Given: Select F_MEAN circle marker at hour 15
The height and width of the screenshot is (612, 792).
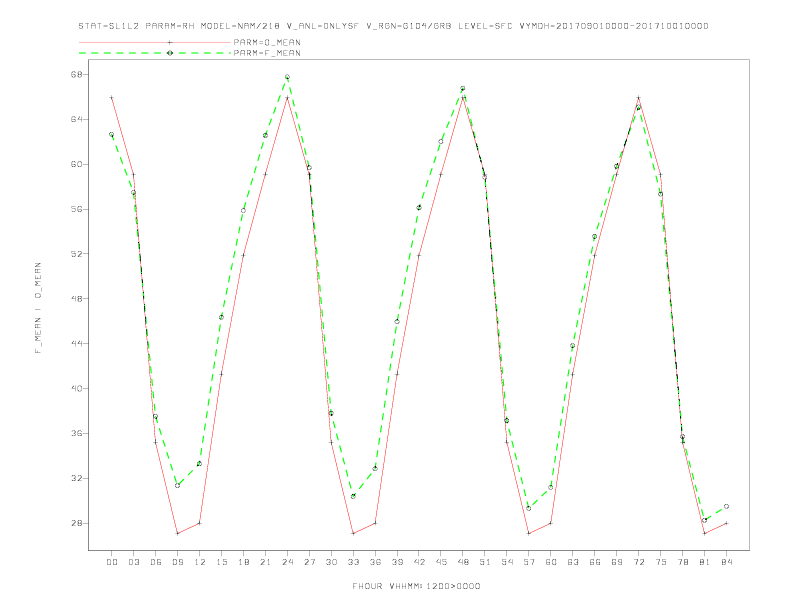Looking at the screenshot, I should [x=221, y=317].
